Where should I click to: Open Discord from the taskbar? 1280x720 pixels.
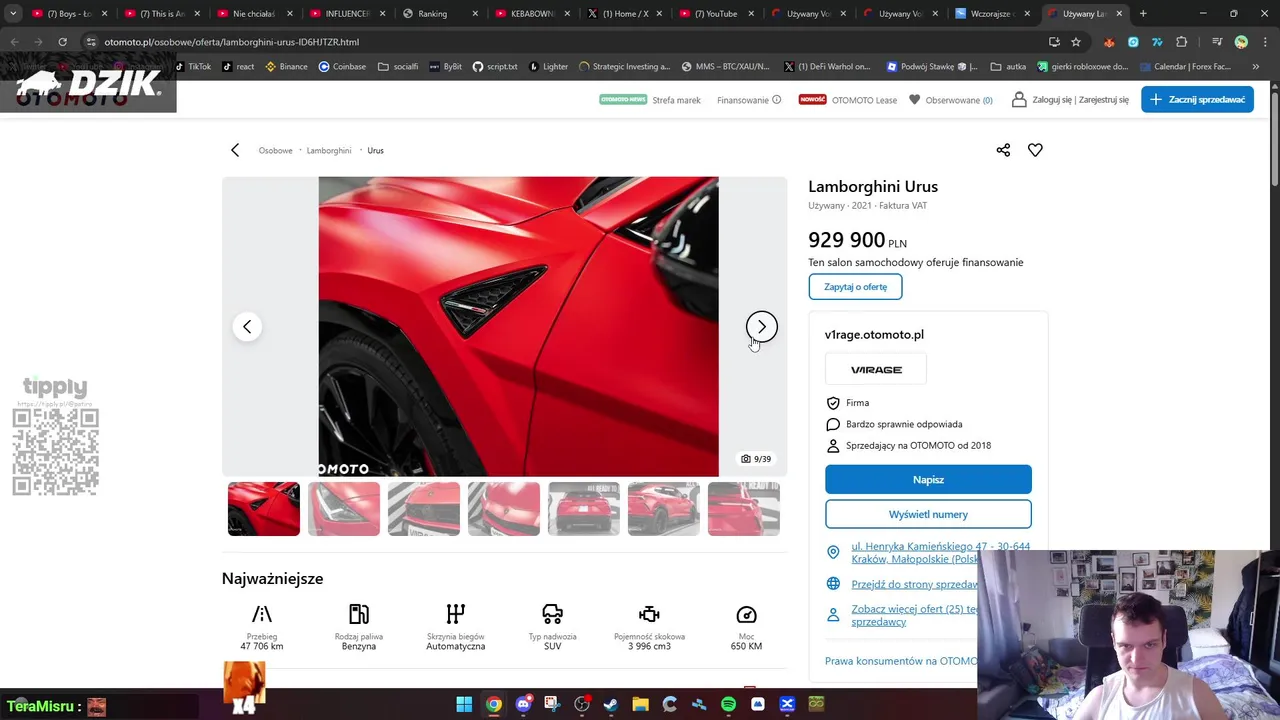pyautogui.click(x=523, y=705)
